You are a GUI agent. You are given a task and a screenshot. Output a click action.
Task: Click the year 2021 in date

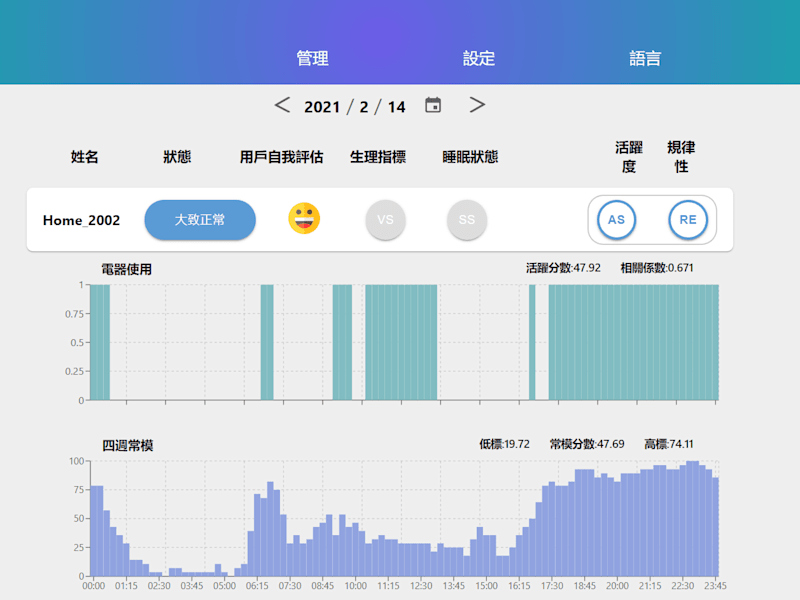click(322, 107)
